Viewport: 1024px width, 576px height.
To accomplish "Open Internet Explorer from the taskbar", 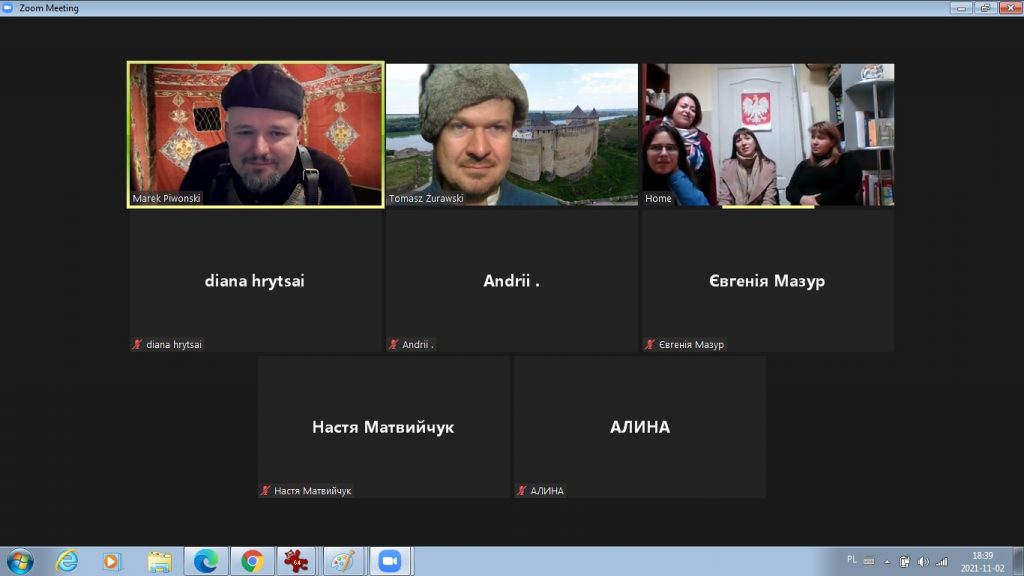I will [67, 561].
